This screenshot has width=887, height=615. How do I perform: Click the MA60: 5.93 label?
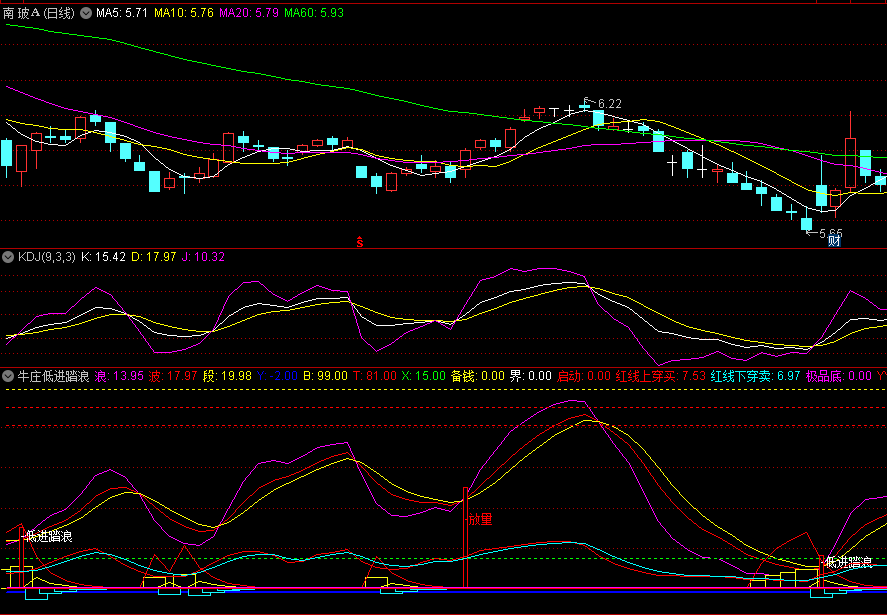pos(313,13)
